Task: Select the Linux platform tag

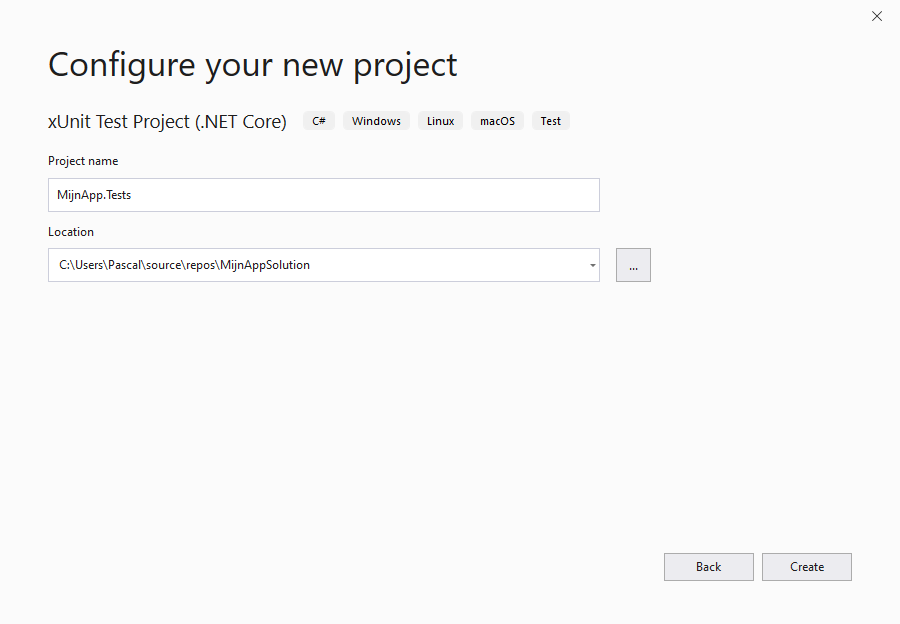Action: 440,121
